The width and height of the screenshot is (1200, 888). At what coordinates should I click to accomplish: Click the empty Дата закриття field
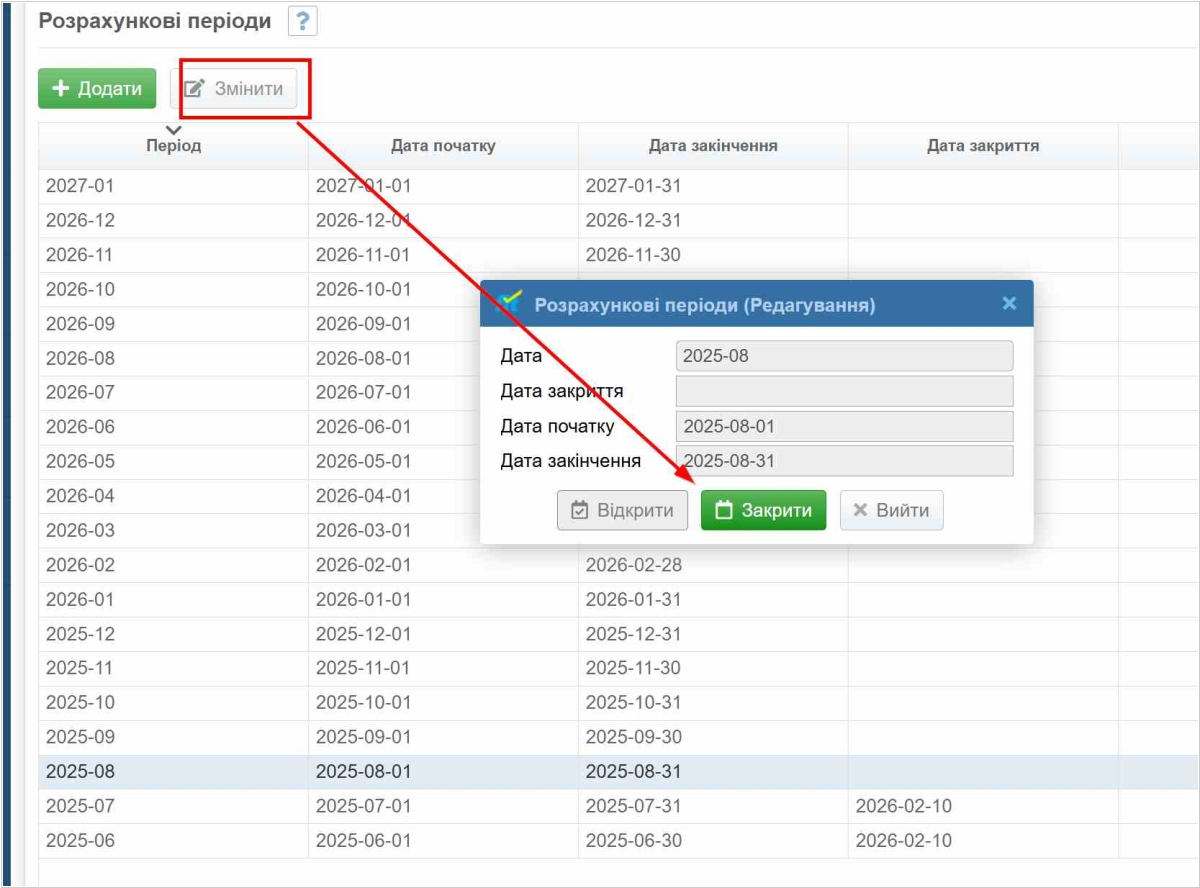[x=844, y=391]
